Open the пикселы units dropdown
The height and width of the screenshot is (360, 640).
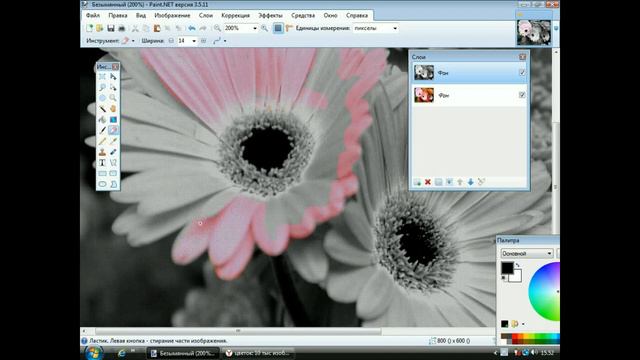395,28
